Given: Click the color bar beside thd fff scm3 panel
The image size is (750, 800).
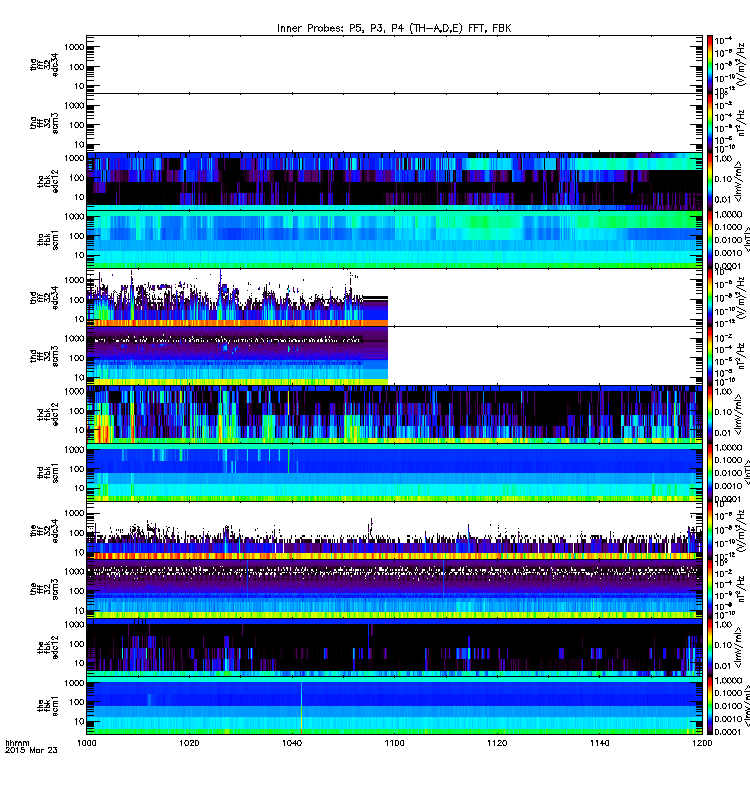Looking at the screenshot, I should [710, 356].
